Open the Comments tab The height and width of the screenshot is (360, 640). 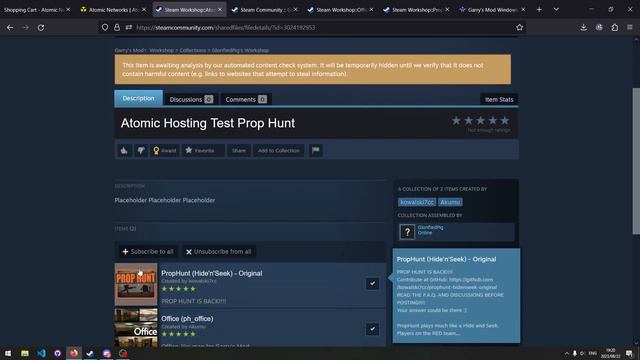pyautogui.click(x=246, y=99)
